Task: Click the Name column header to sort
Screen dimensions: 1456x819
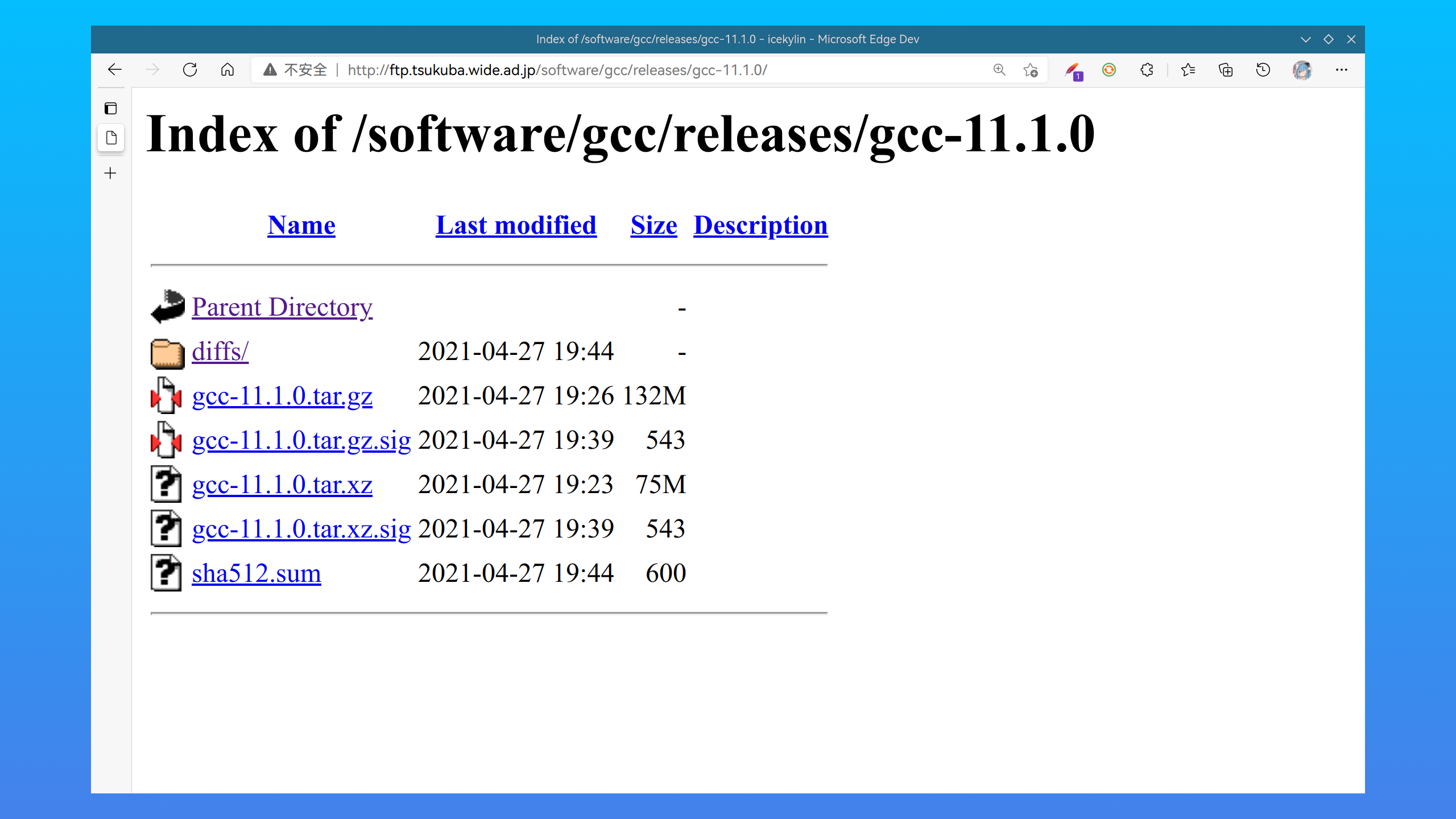Action: pyautogui.click(x=300, y=224)
